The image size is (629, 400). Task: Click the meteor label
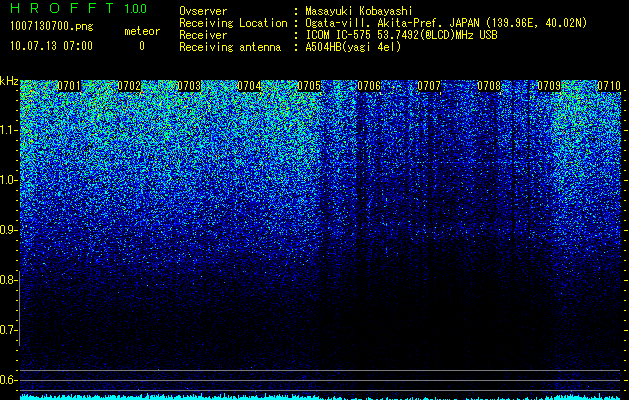pyautogui.click(x=142, y=31)
